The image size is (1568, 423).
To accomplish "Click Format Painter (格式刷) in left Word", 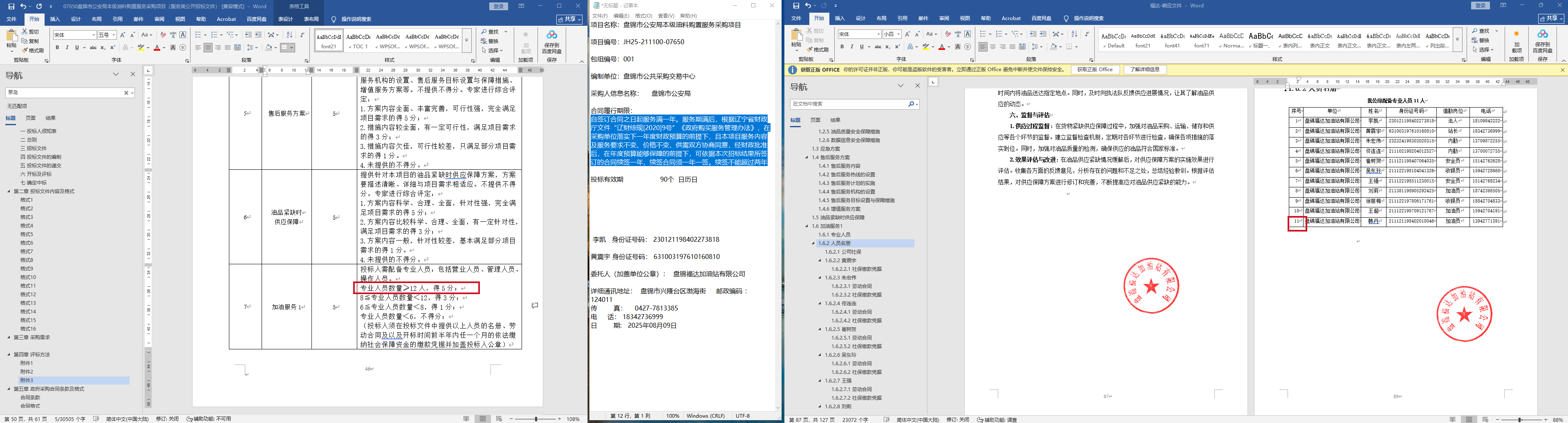I will click(32, 51).
